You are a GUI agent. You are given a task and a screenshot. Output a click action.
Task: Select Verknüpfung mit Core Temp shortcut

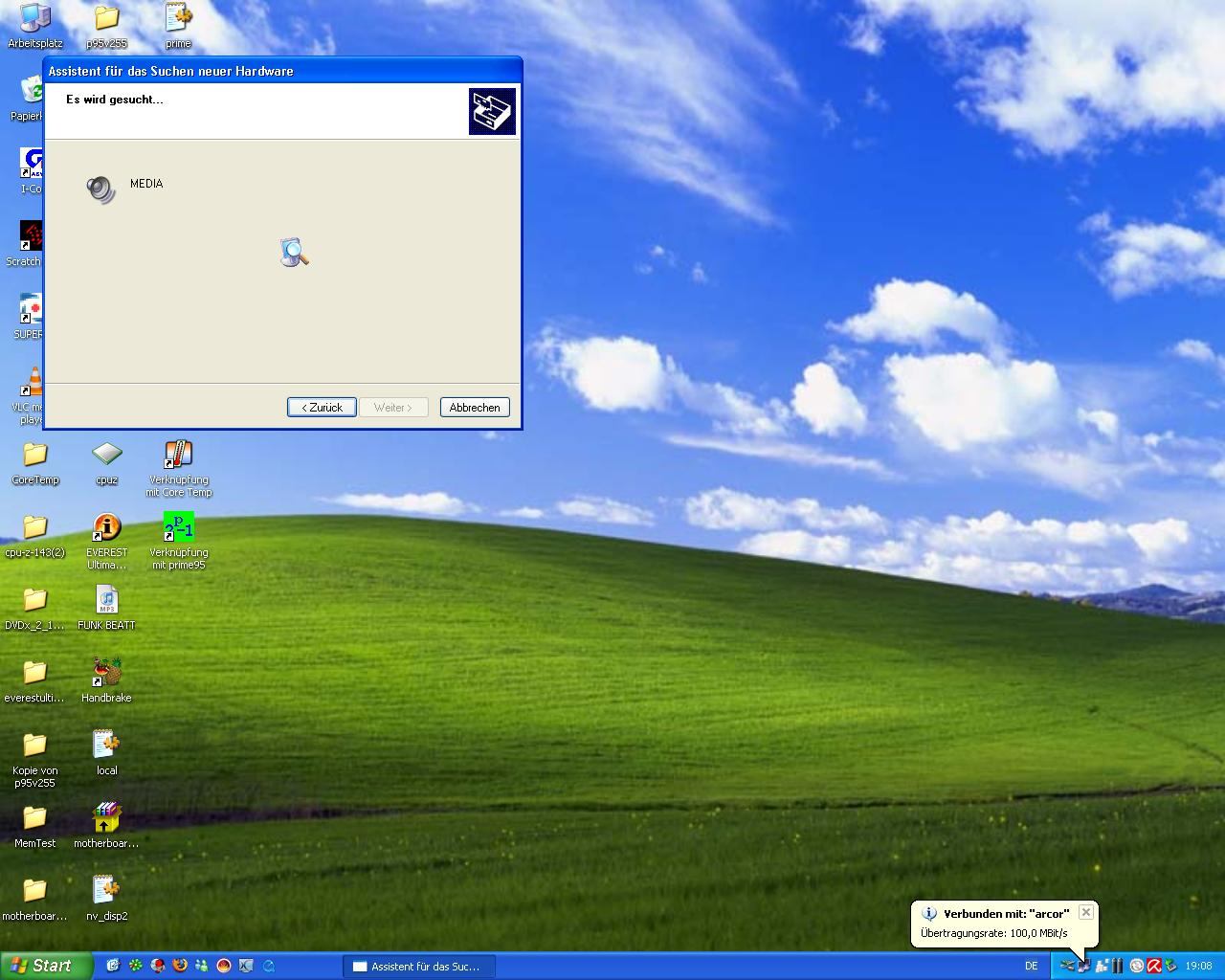[178, 469]
